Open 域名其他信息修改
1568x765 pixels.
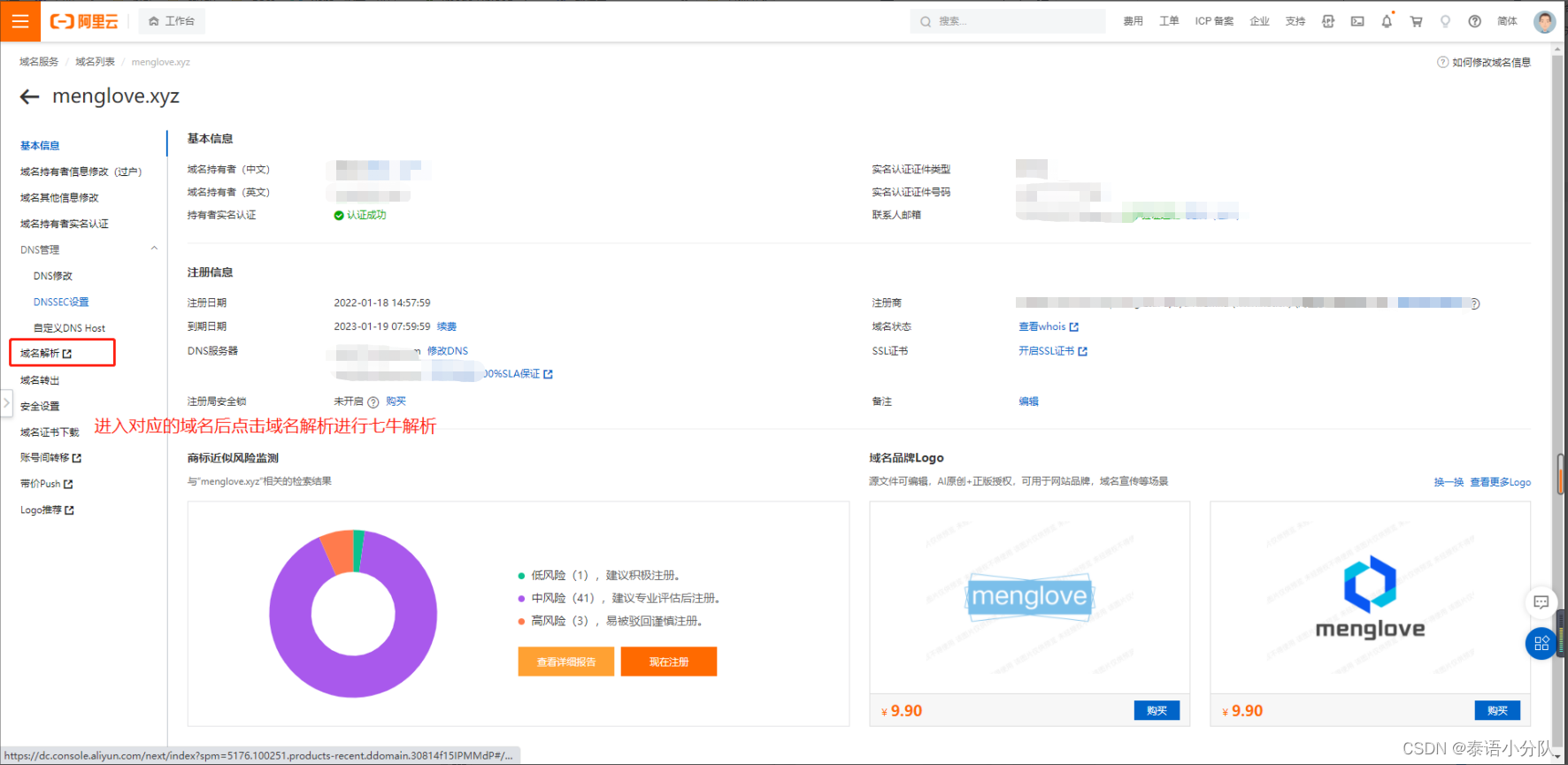click(x=59, y=198)
